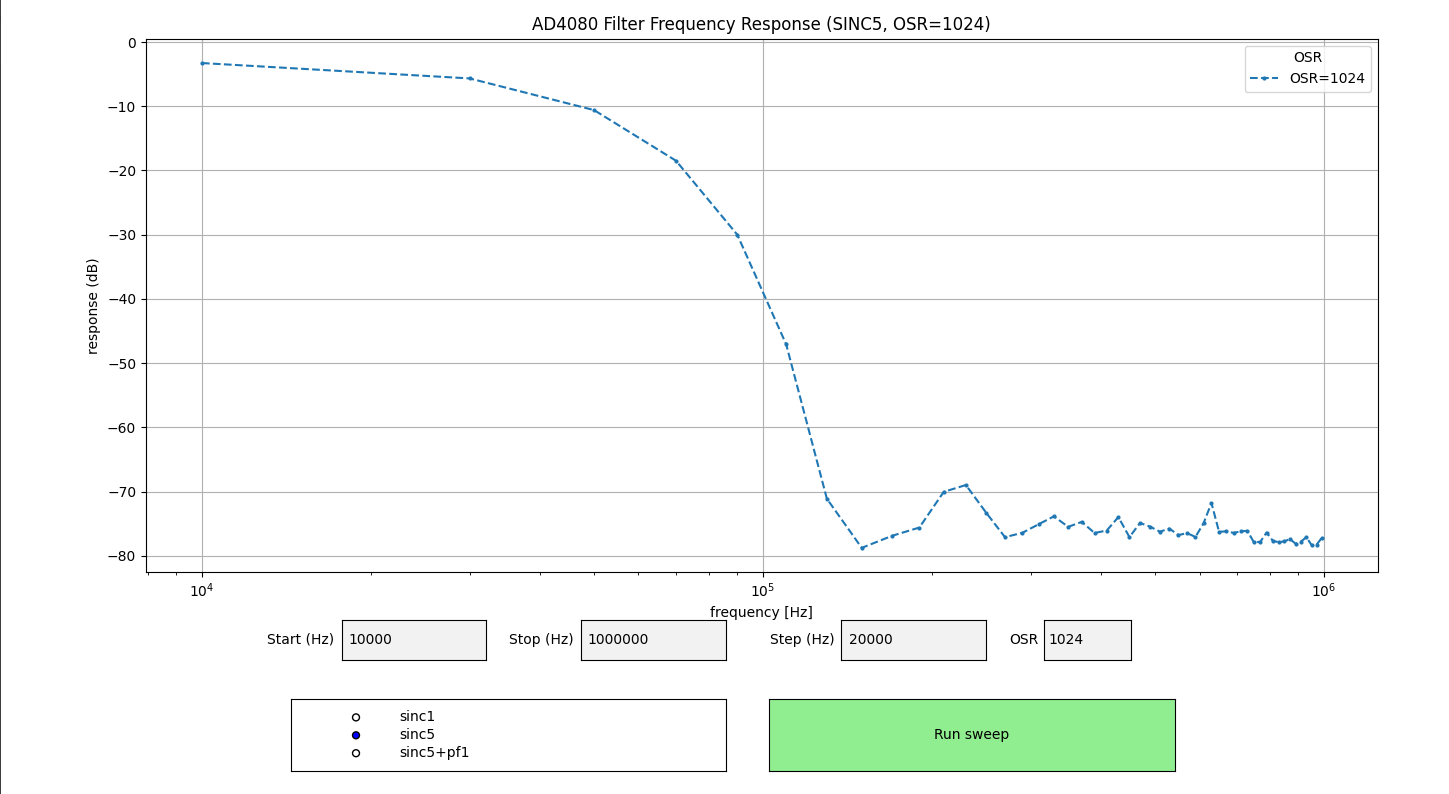Click the -50 y-axis tick label
The width and height of the screenshot is (1449, 794).
tap(124, 364)
